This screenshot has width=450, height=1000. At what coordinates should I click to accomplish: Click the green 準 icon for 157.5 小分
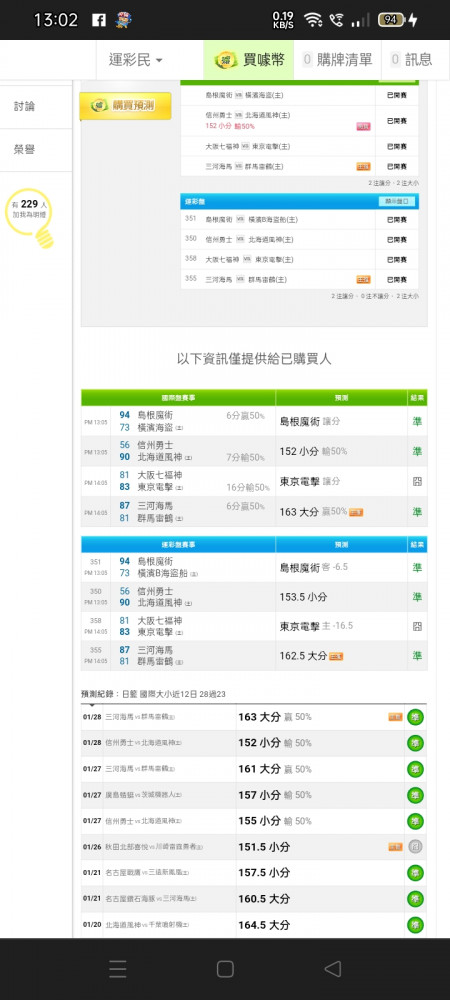pos(416,872)
